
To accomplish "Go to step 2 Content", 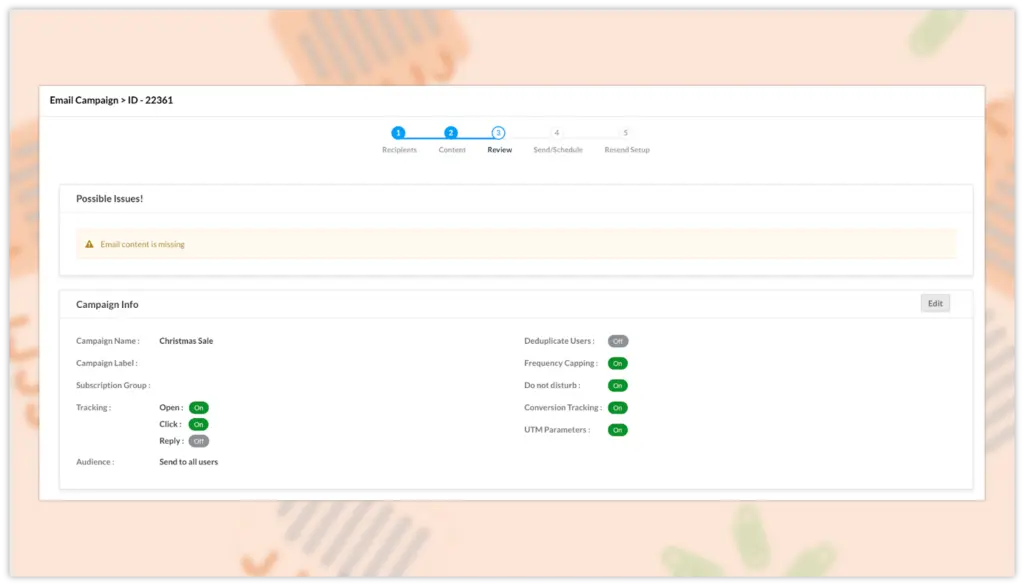I will pyautogui.click(x=451, y=133).
